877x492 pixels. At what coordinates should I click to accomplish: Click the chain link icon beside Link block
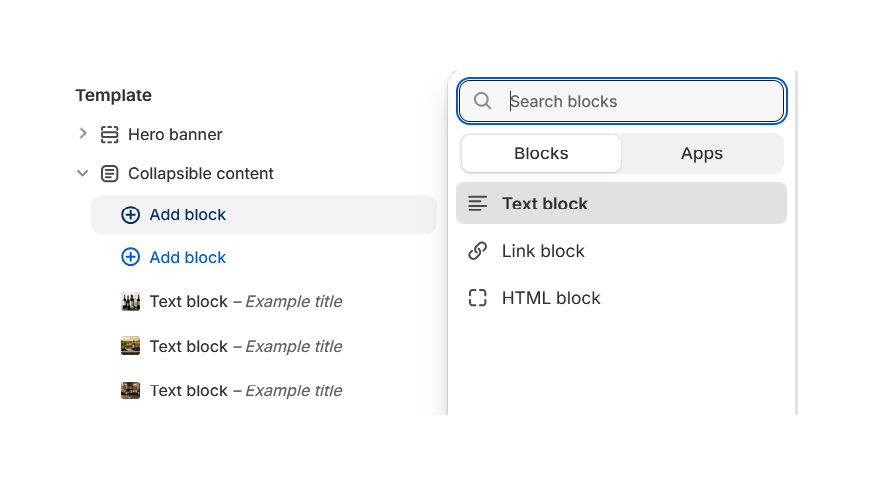[478, 251]
